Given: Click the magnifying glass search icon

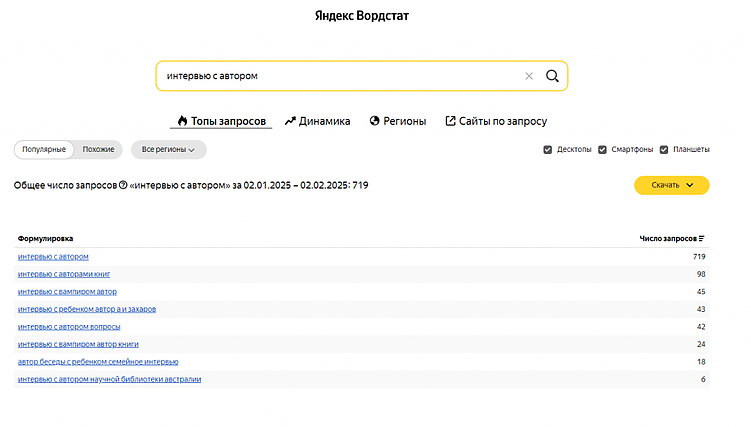Looking at the screenshot, I should tap(552, 76).
